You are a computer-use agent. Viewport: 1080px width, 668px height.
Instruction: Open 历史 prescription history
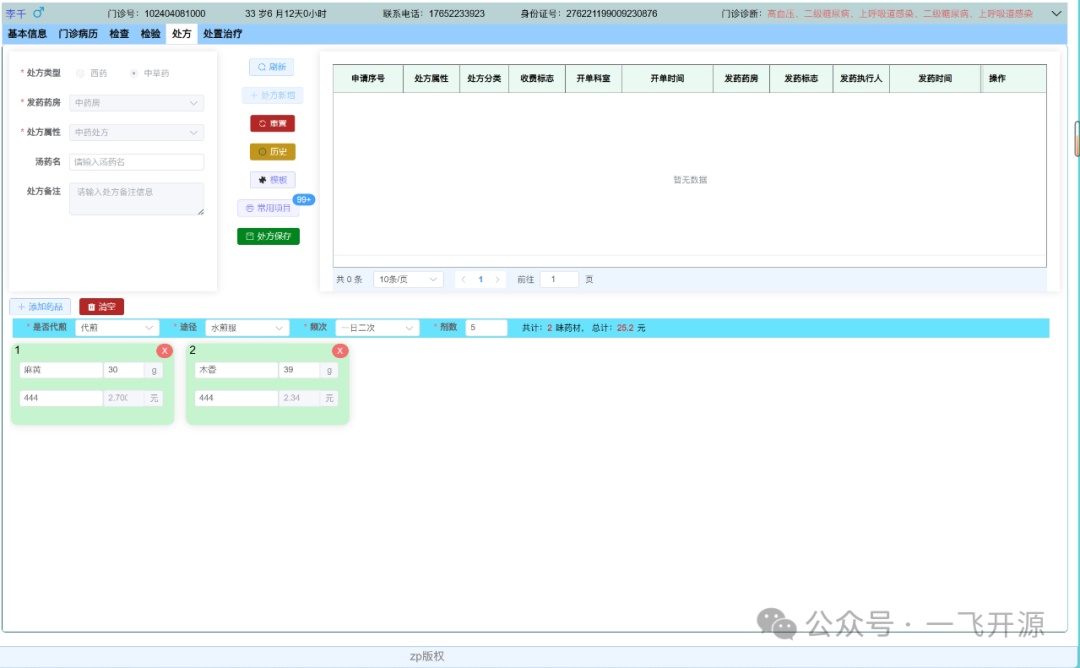coord(272,152)
